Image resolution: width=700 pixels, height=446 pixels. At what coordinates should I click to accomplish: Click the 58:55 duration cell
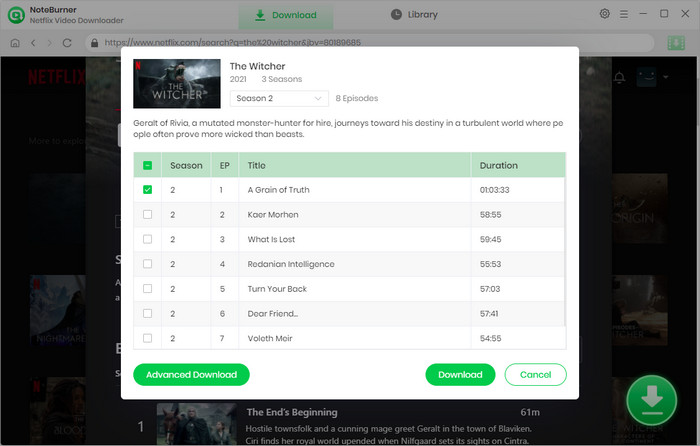[490, 215]
